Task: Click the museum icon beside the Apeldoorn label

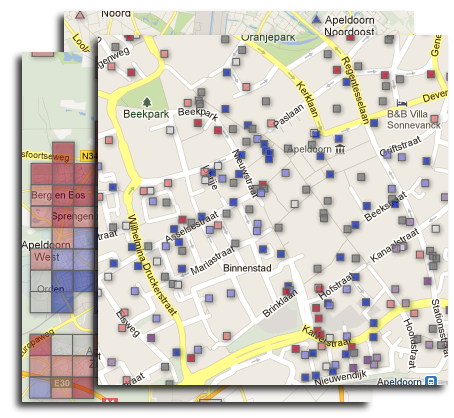Action: click(340, 149)
